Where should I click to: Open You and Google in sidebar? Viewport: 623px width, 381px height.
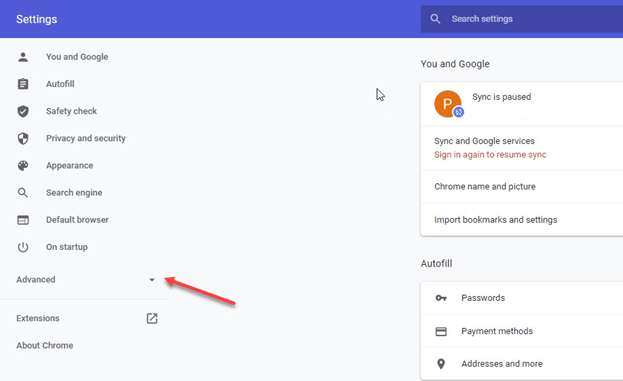[77, 57]
